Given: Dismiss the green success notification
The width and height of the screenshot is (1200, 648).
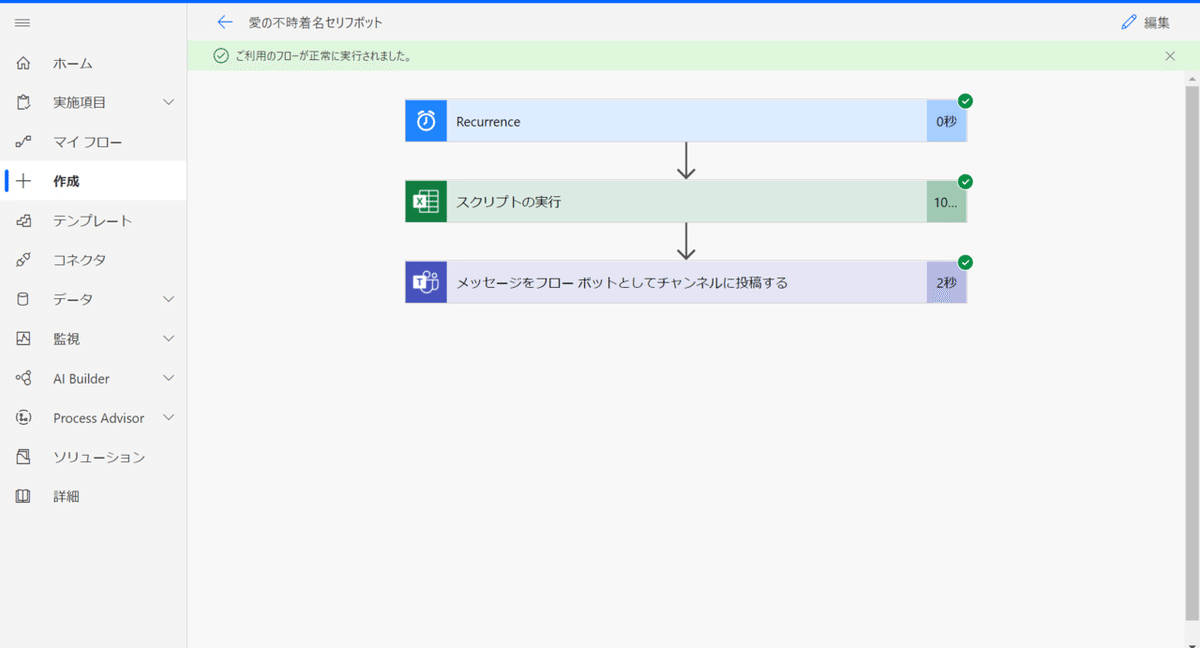Looking at the screenshot, I should (1170, 56).
